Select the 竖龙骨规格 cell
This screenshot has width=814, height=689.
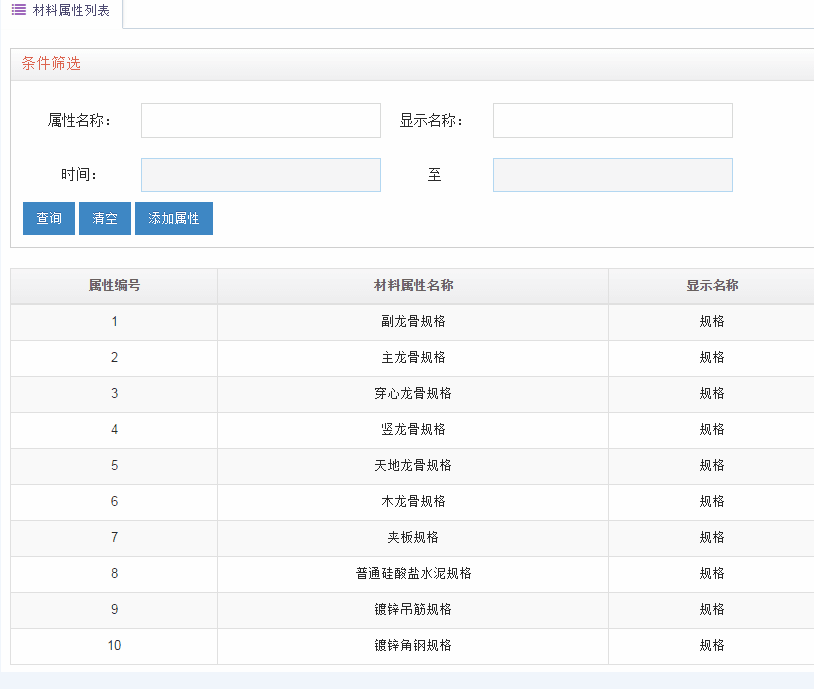tap(413, 430)
